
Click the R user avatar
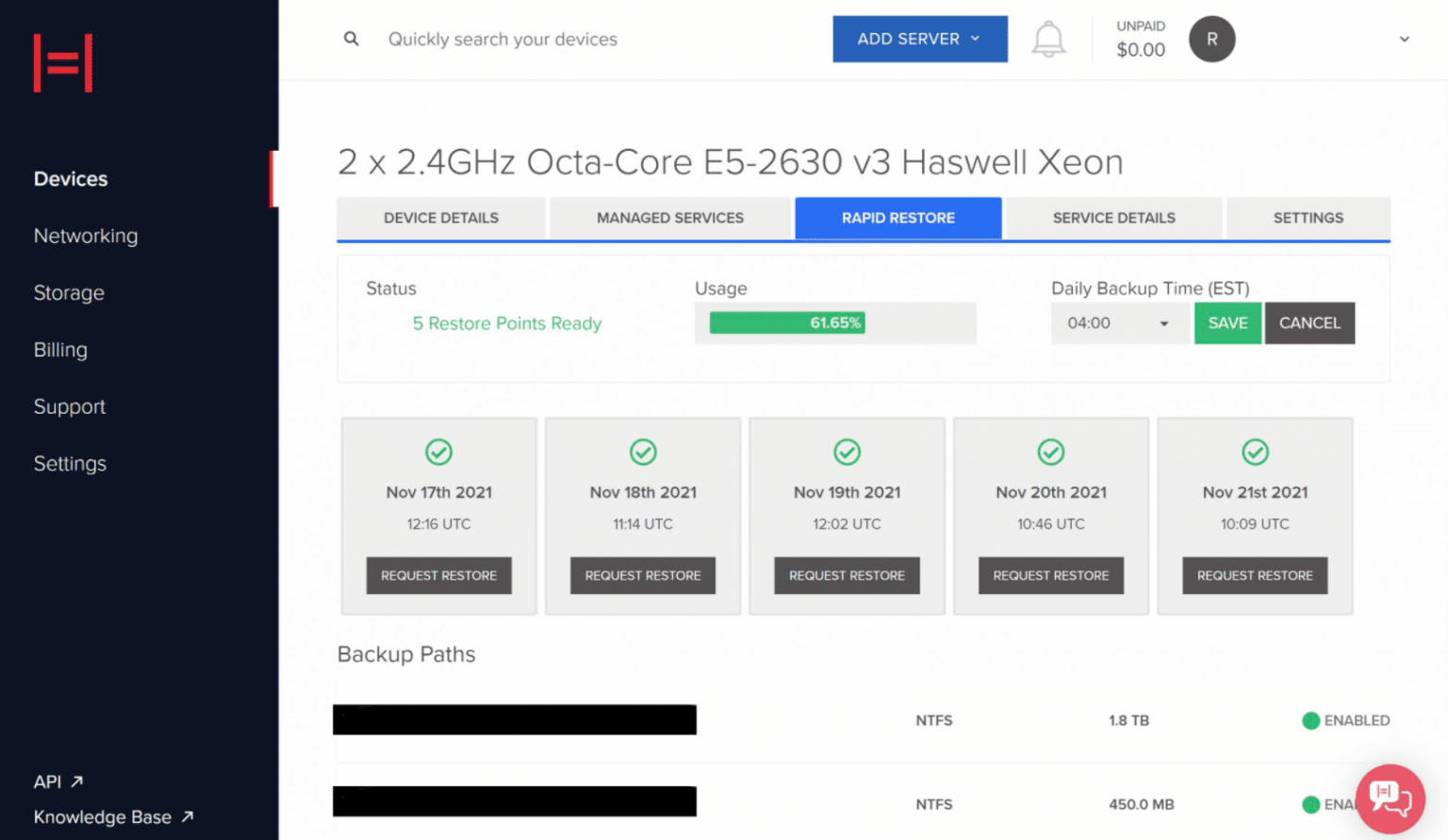[1211, 40]
